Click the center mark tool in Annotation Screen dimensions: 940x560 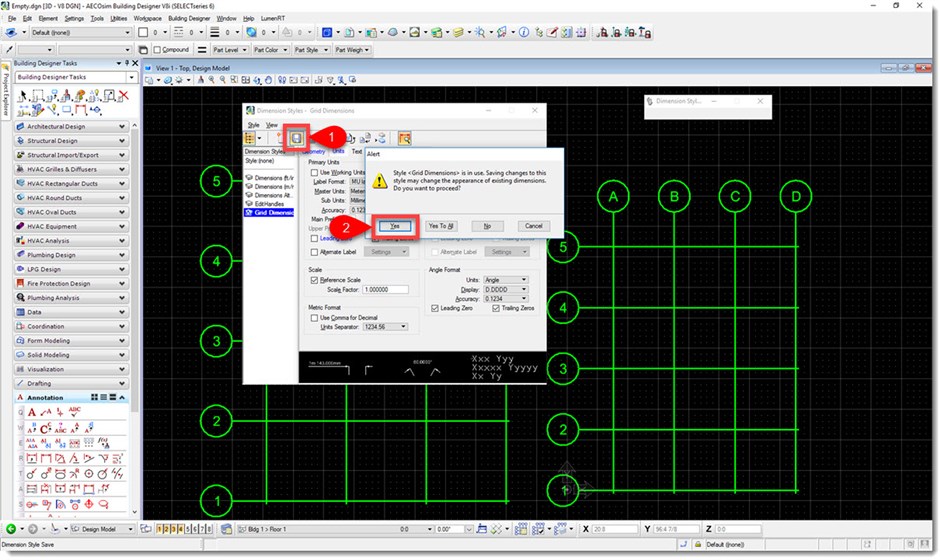[89, 474]
